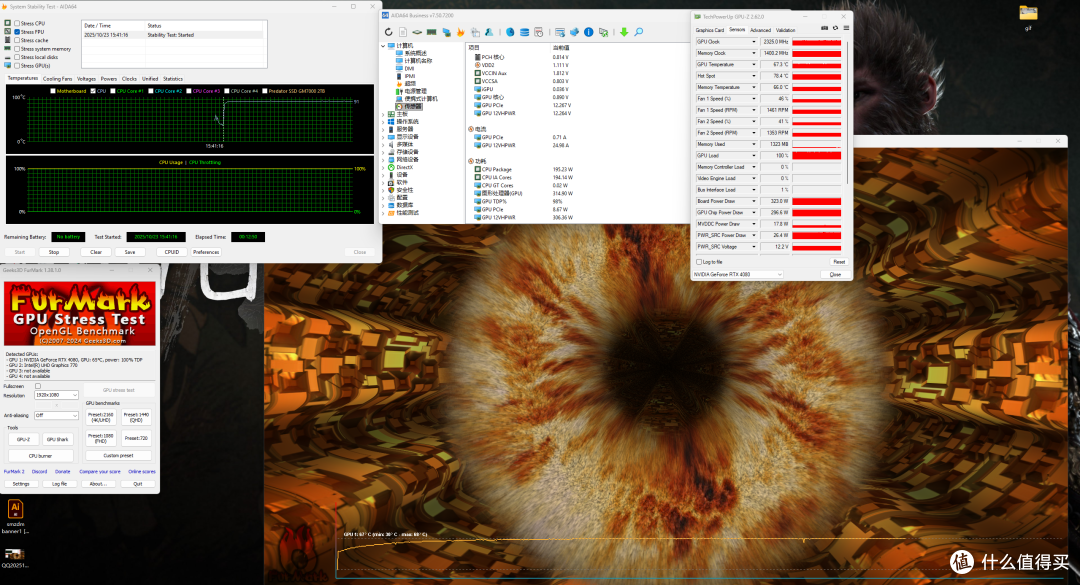This screenshot has height=585, width=1080.
Task: Click the GPU-Z sensors vertical scrollbar
Action: (x=847, y=110)
